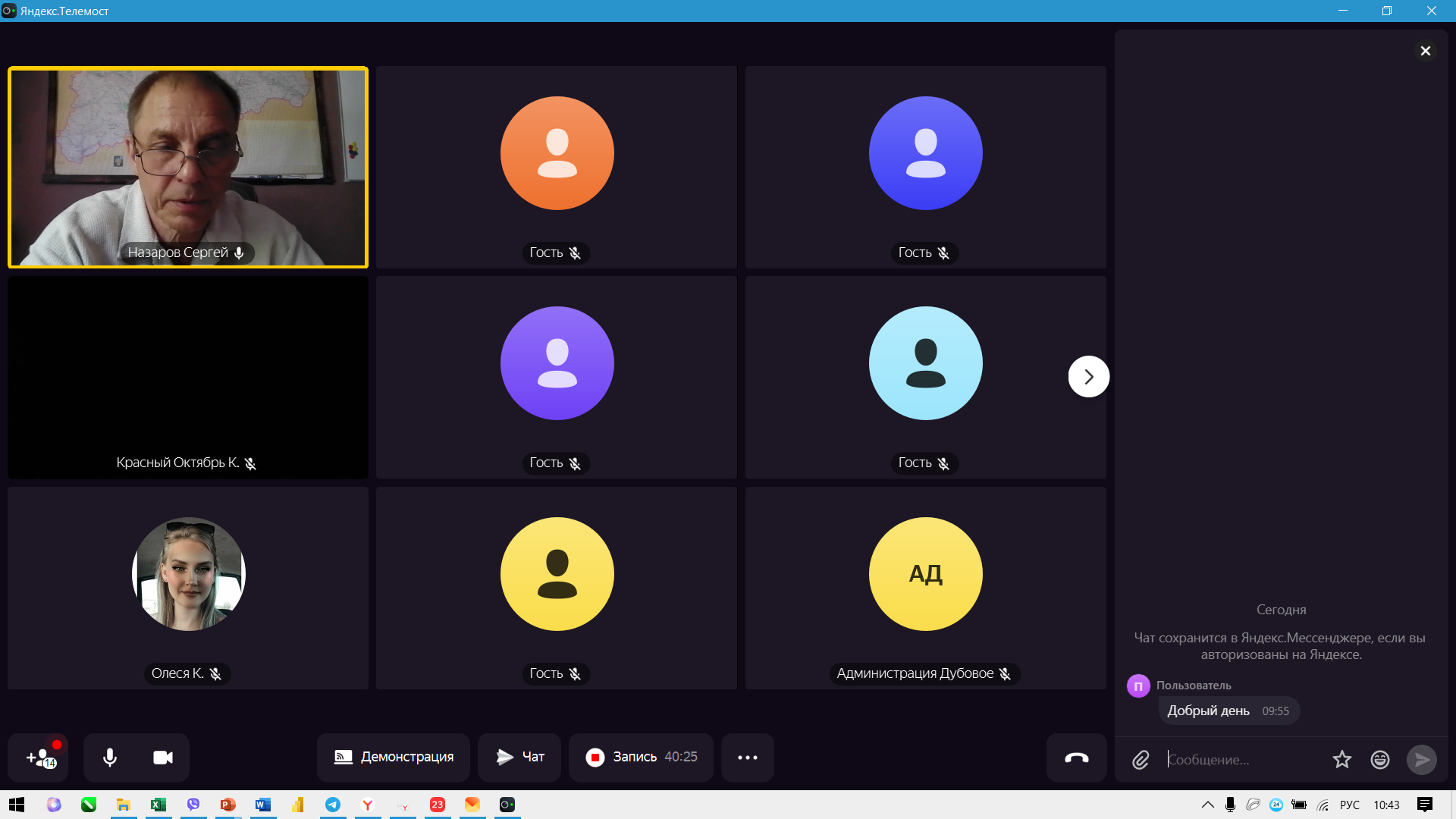The width and height of the screenshot is (1456, 819).
Task: Open the star favorites icon in chat
Action: [x=1341, y=760]
